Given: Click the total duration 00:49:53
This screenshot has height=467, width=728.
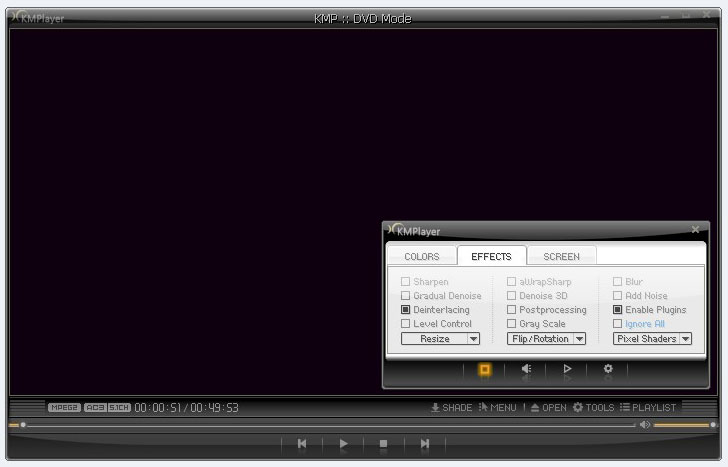Looking at the screenshot, I should pos(214,408).
